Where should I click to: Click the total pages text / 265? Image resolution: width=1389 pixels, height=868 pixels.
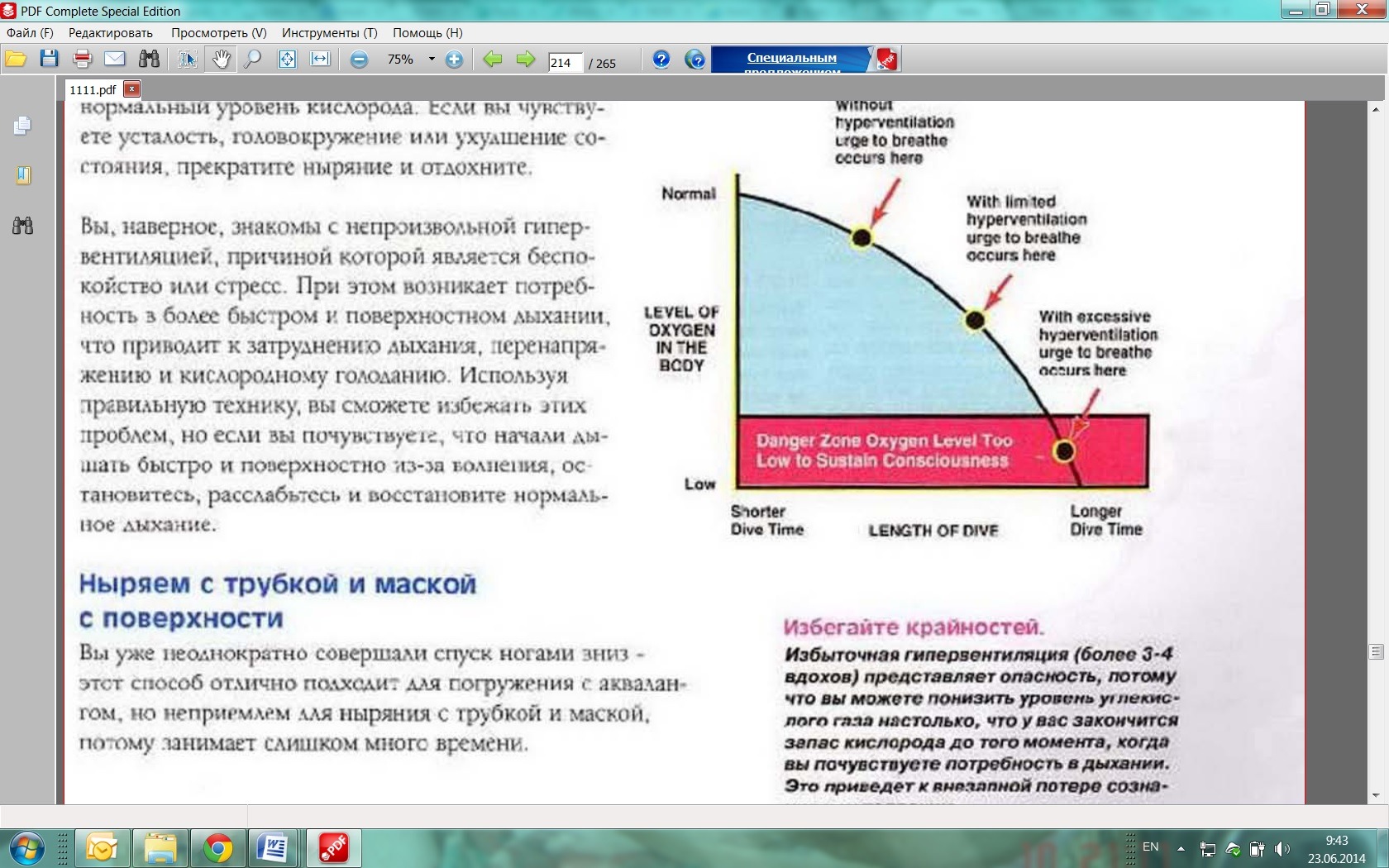(602, 64)
